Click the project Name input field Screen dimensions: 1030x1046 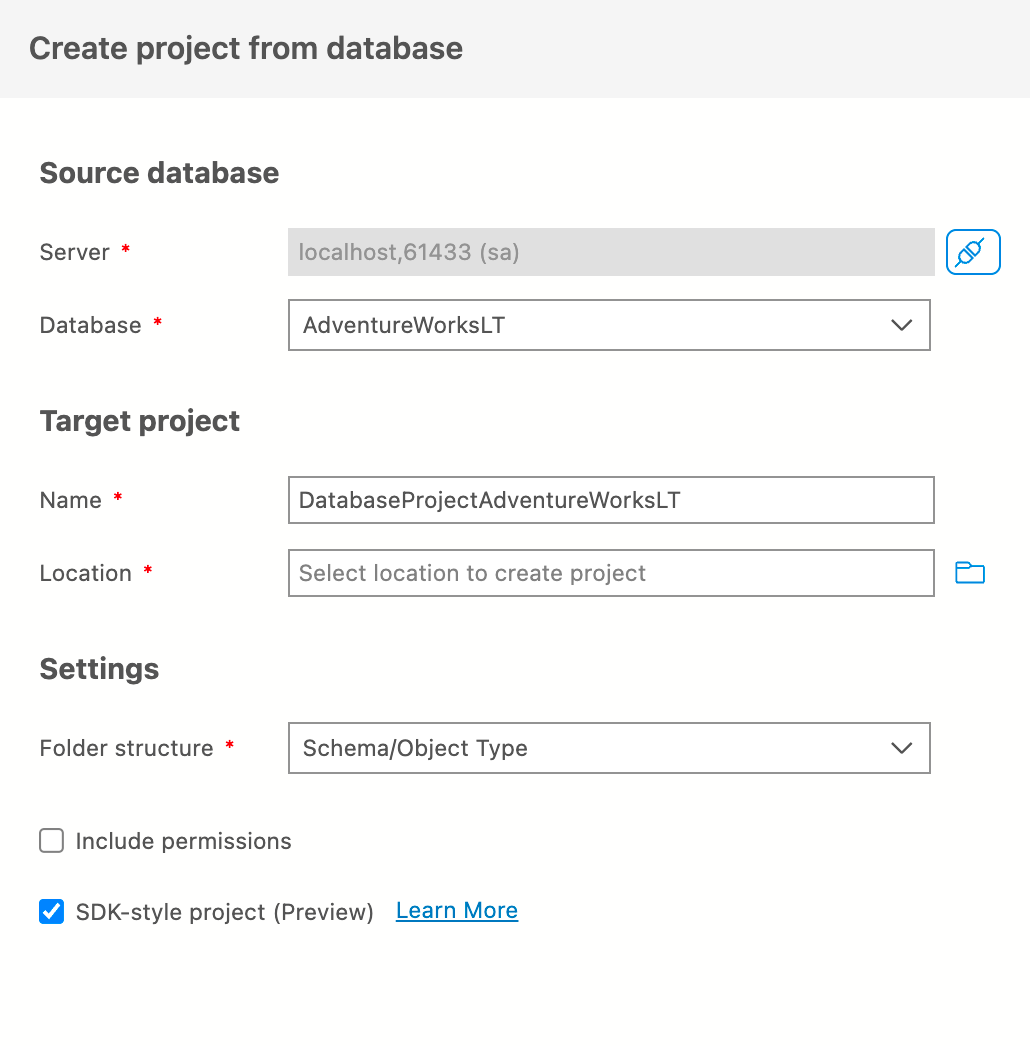610,500
